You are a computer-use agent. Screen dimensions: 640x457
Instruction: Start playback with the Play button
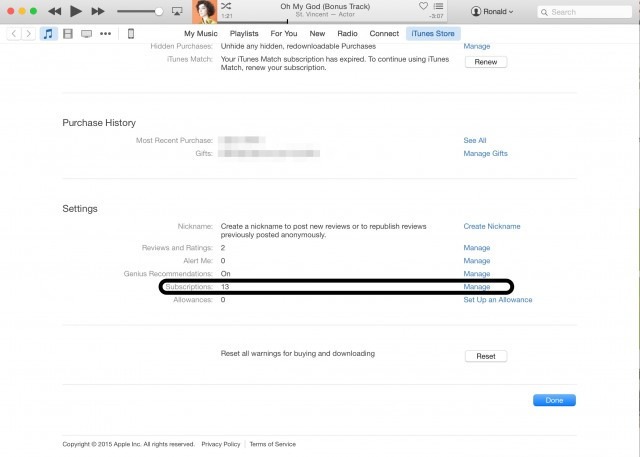point(76,11)
